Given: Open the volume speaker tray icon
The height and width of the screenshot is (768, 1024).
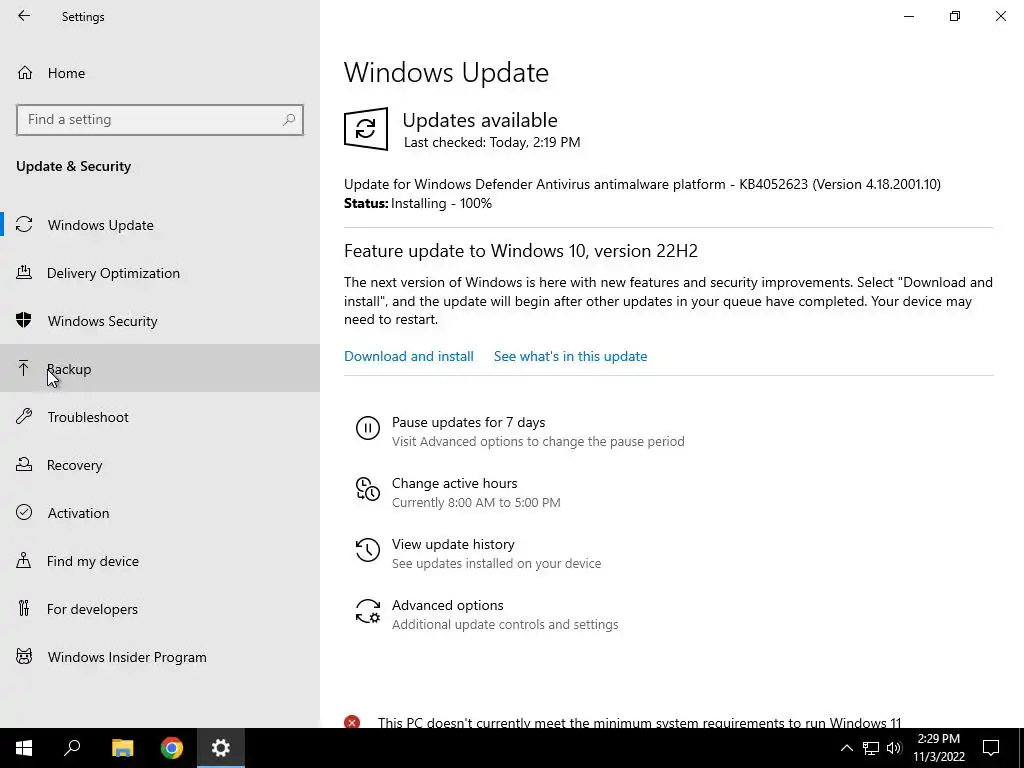Looking at the screenshot, I should point(894,748).
